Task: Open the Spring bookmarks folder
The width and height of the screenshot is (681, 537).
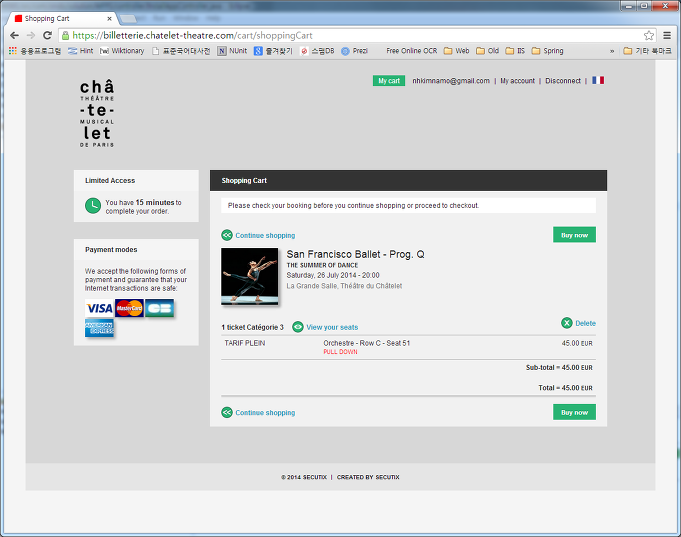Action: click(547, 51)
